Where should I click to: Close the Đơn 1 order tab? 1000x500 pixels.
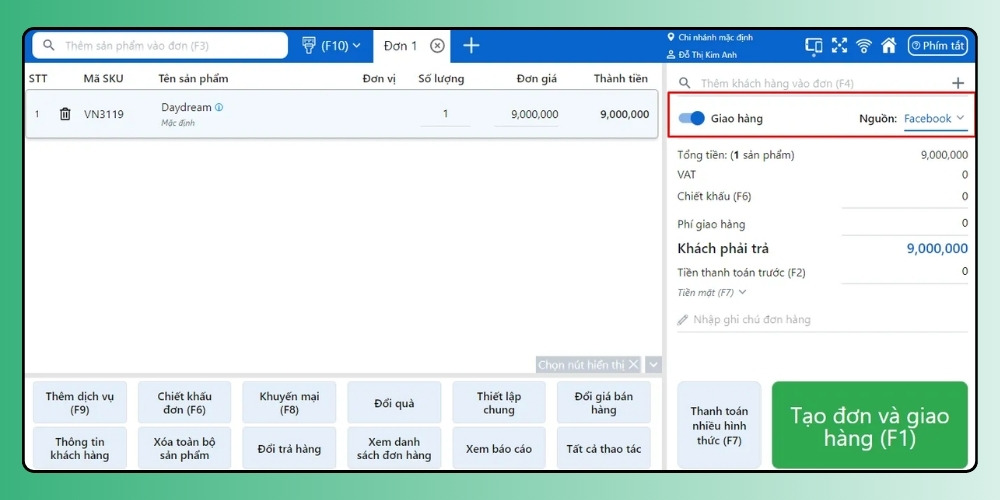point(437,45)
